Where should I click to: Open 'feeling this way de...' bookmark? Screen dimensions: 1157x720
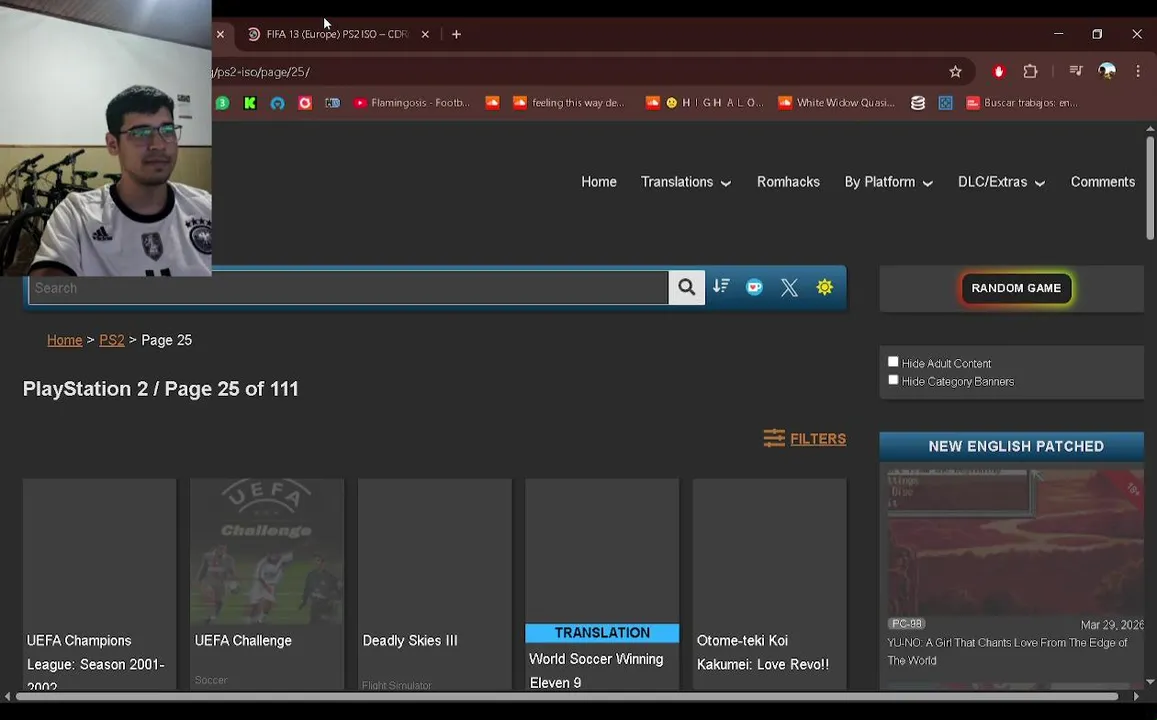[569, 103]
